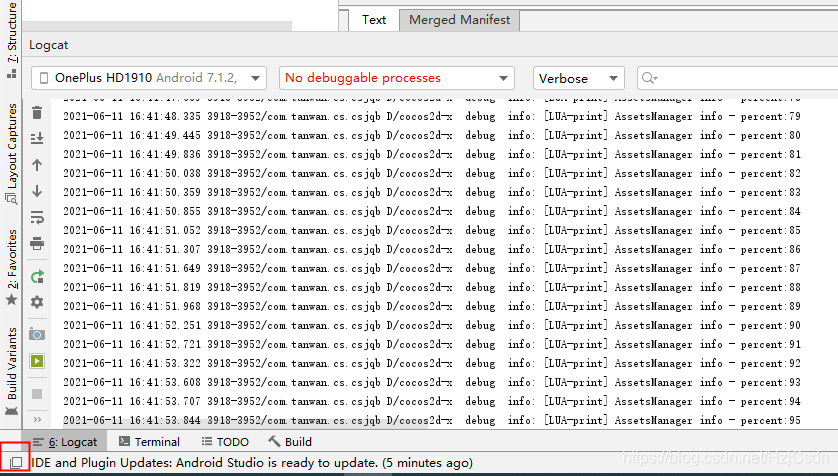Go down the stack trace arrow
838x476 pixels.
coord(37,191)
